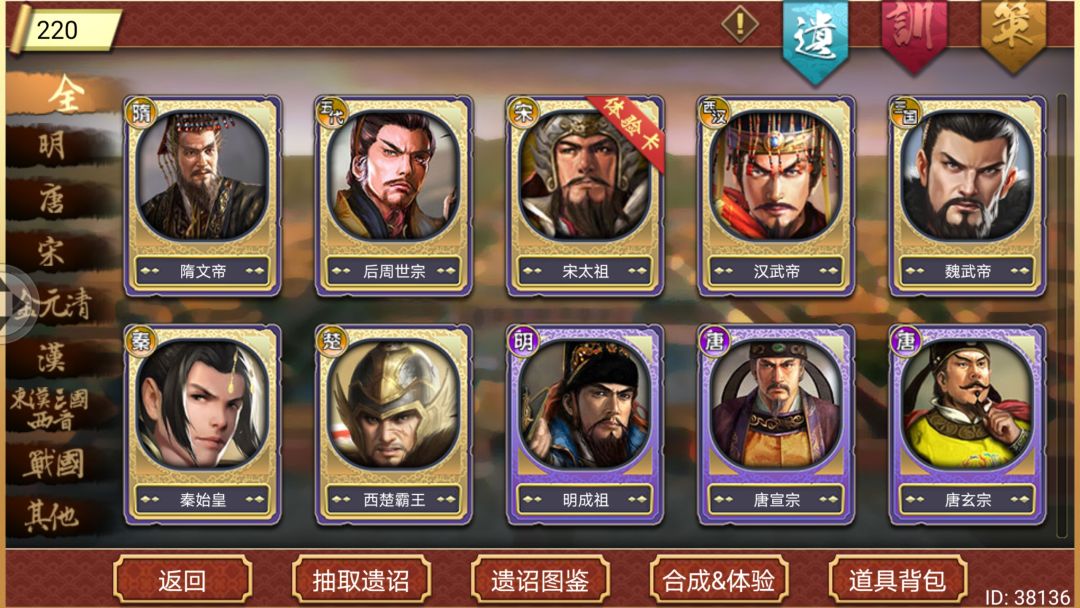Click the 汉武帝 card
This screenshot has width=1080, height=608.
(x=776, y=196)
